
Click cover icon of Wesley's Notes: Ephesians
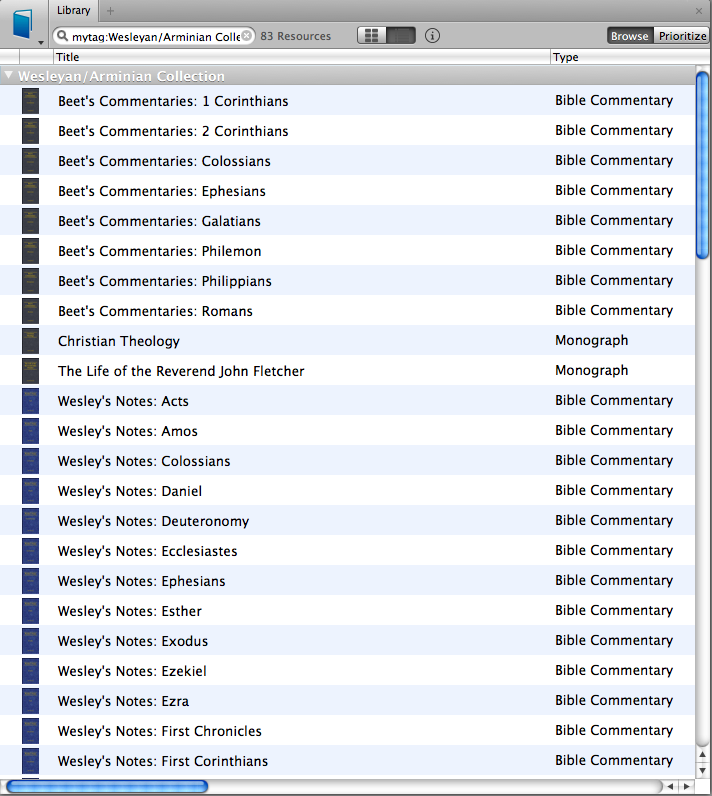click(x=30, y=580)
